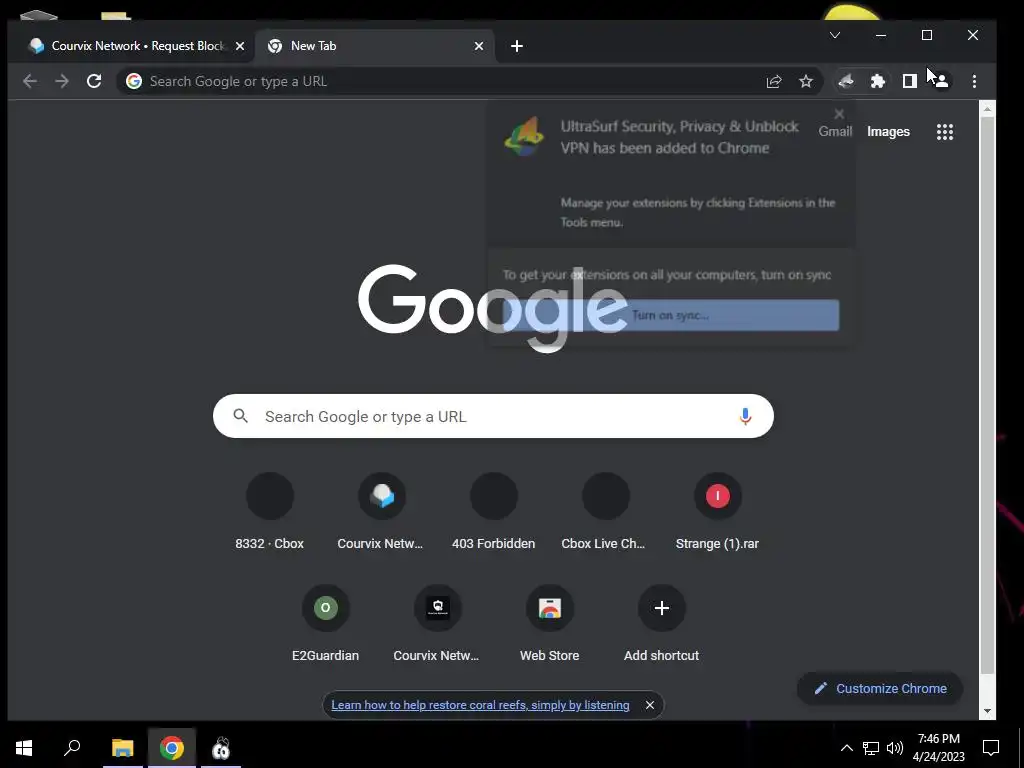
Task: Open File Explorer from the taskbar
Action: (123, 748)
